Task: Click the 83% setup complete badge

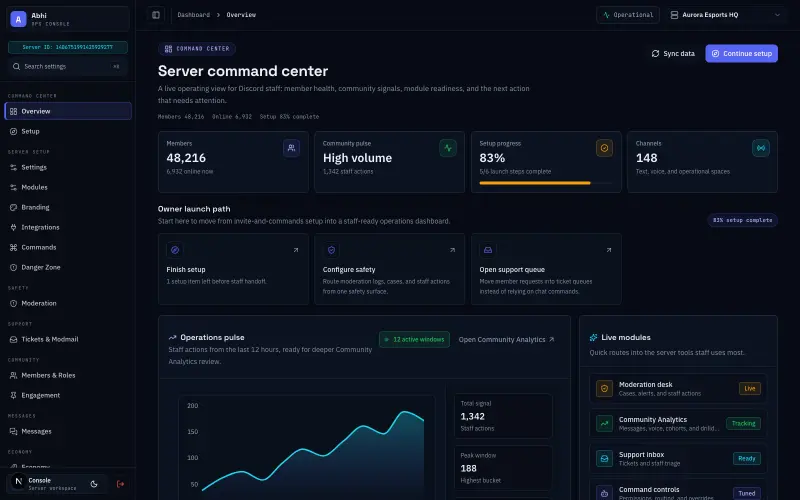Action: click(742, 220)
